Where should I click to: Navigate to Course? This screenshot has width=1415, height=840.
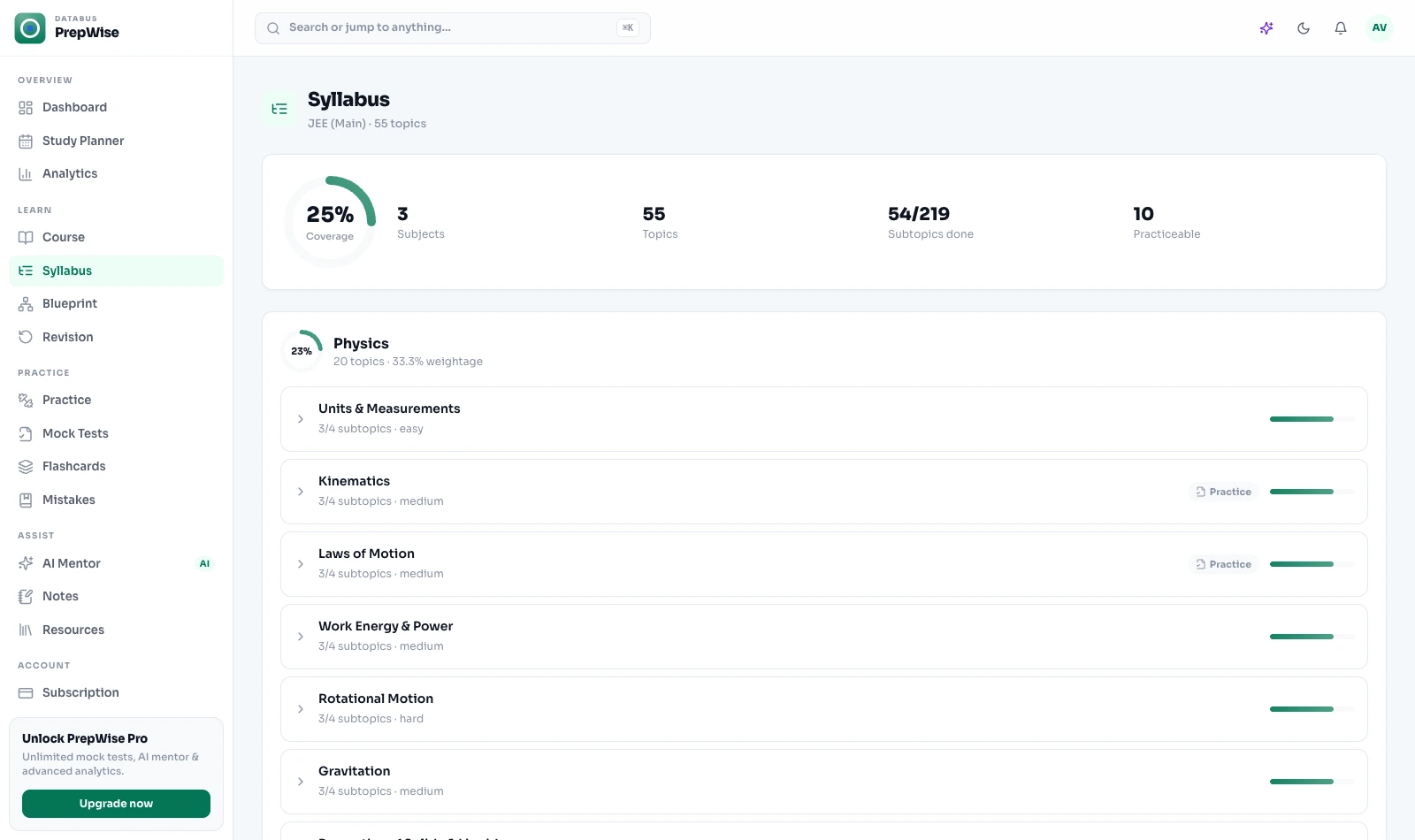pyautogui.click(x=116, y=238)
